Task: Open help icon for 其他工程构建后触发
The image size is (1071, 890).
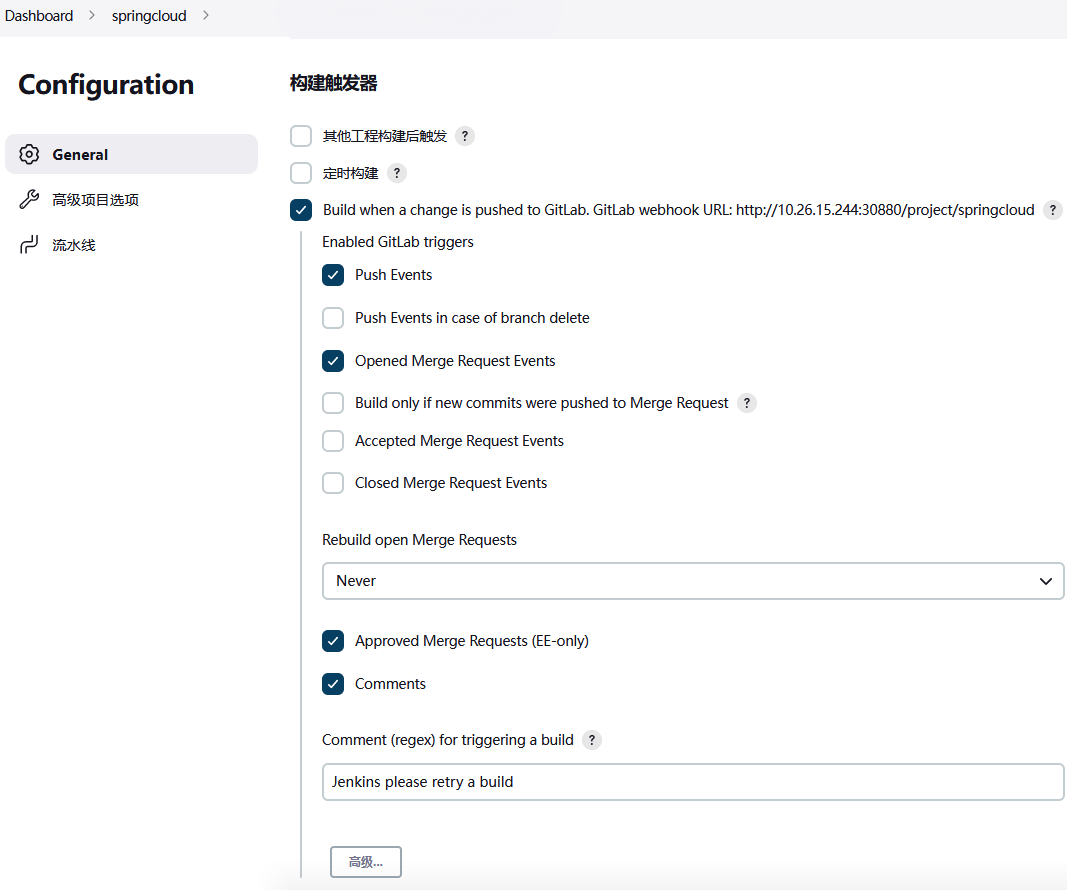Action: [x=464, y=136]
